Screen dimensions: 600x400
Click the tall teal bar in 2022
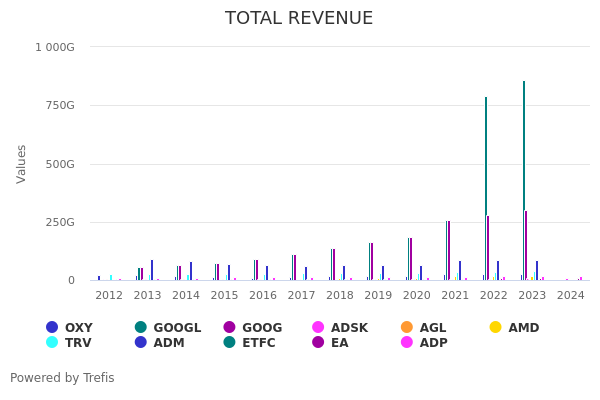486,190
